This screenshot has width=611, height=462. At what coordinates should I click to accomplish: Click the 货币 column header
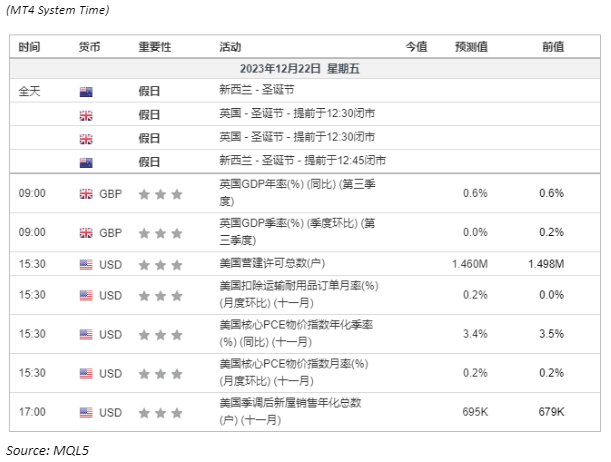(90, 47)
